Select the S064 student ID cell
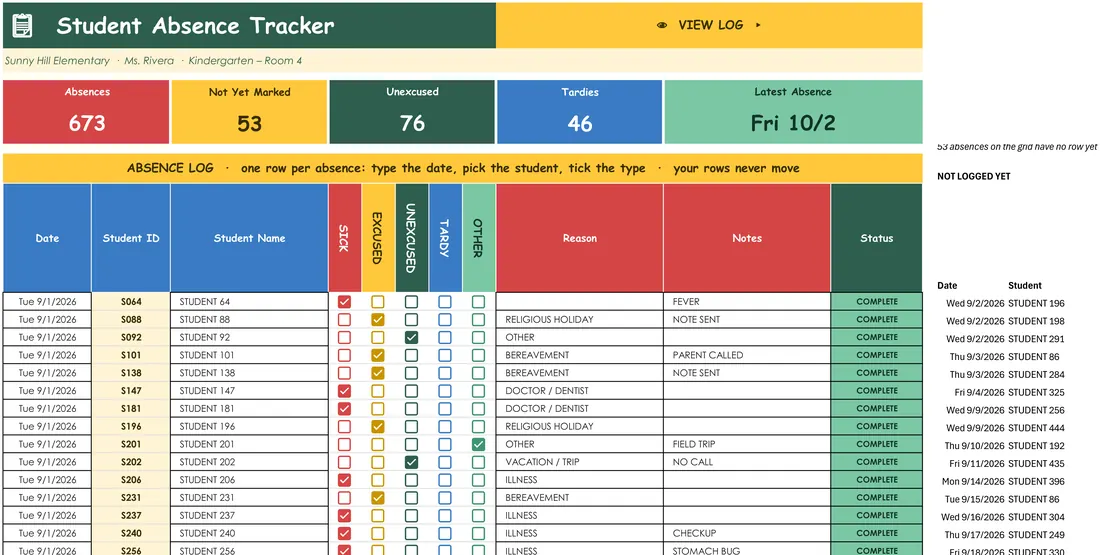The image size is (1100, 555). 130,302
